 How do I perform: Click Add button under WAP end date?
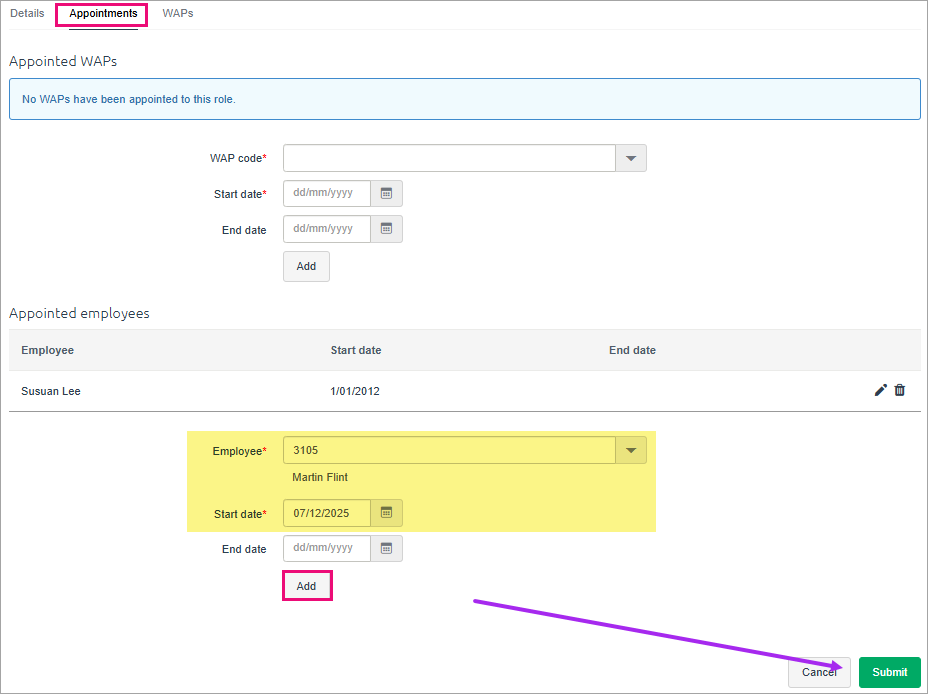306,266
